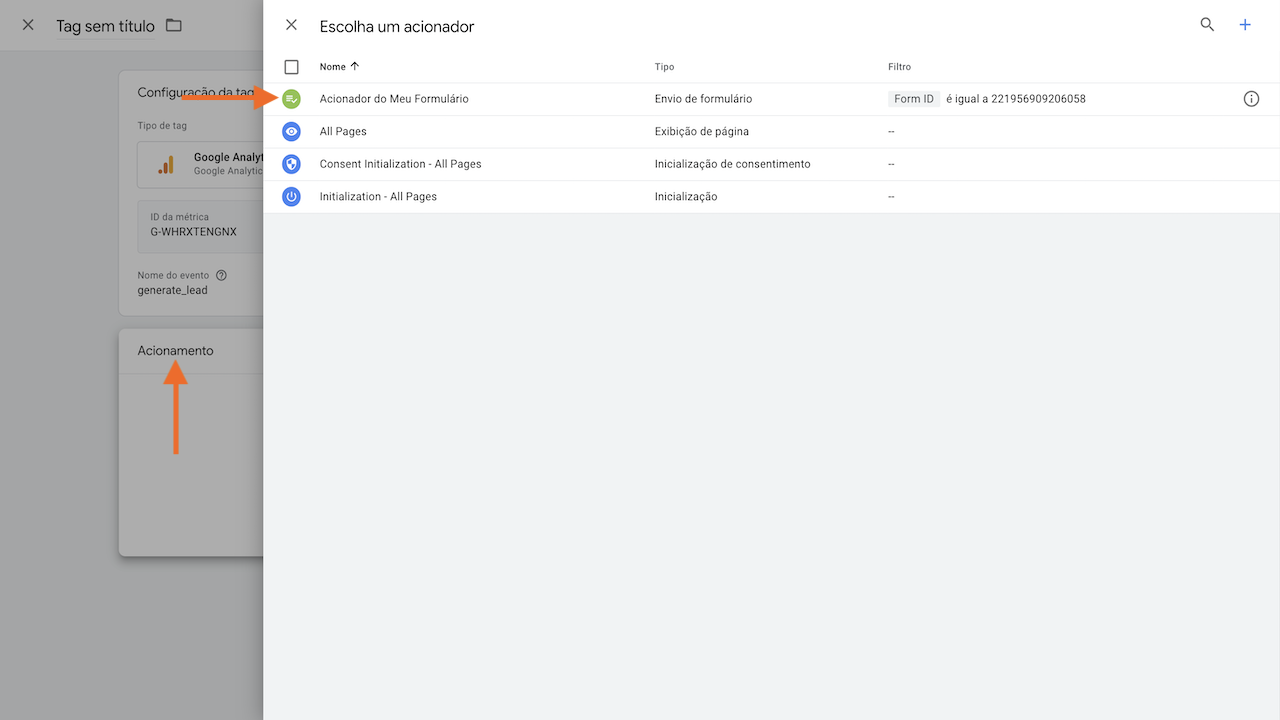Close the trigger chooser dialog

(291, 24)
